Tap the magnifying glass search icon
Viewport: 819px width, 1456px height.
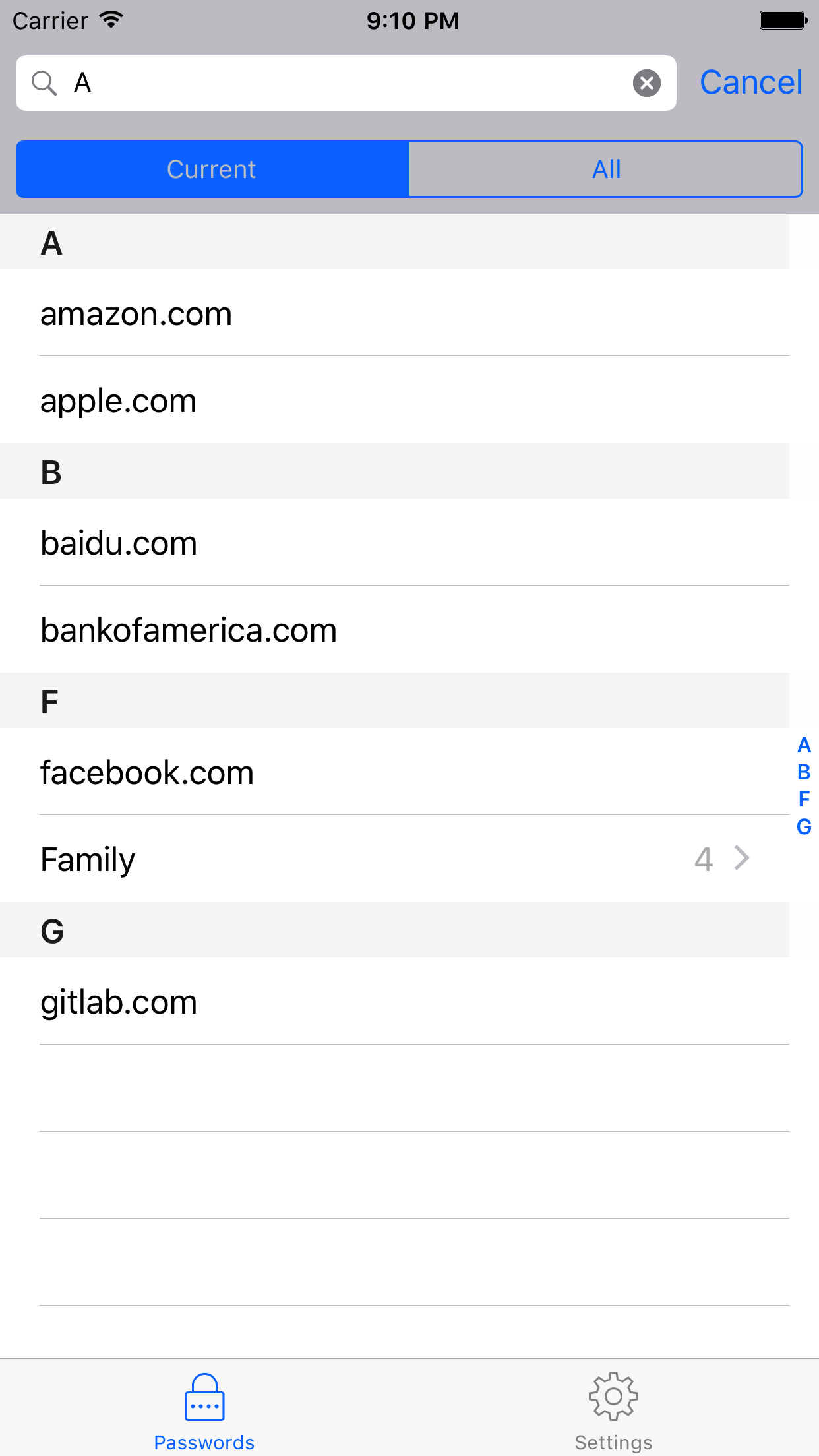tap(44, 83)
